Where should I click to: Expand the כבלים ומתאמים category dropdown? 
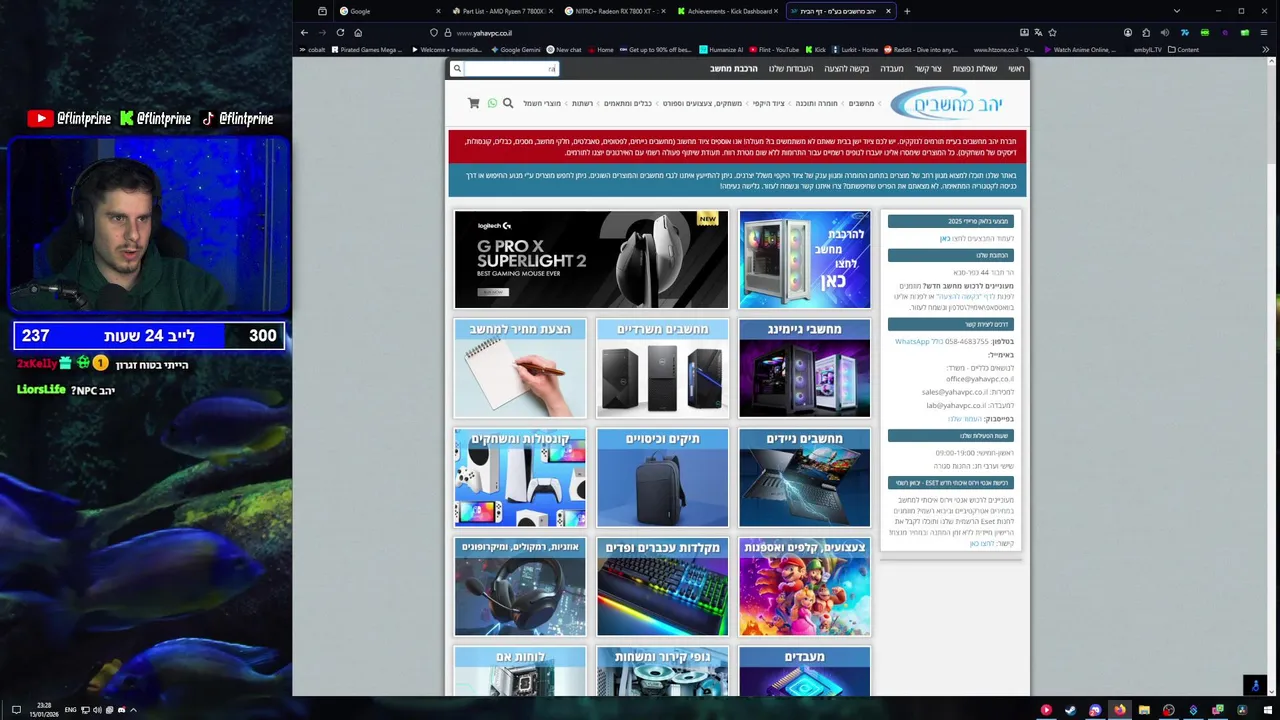(x=627, y=103)
